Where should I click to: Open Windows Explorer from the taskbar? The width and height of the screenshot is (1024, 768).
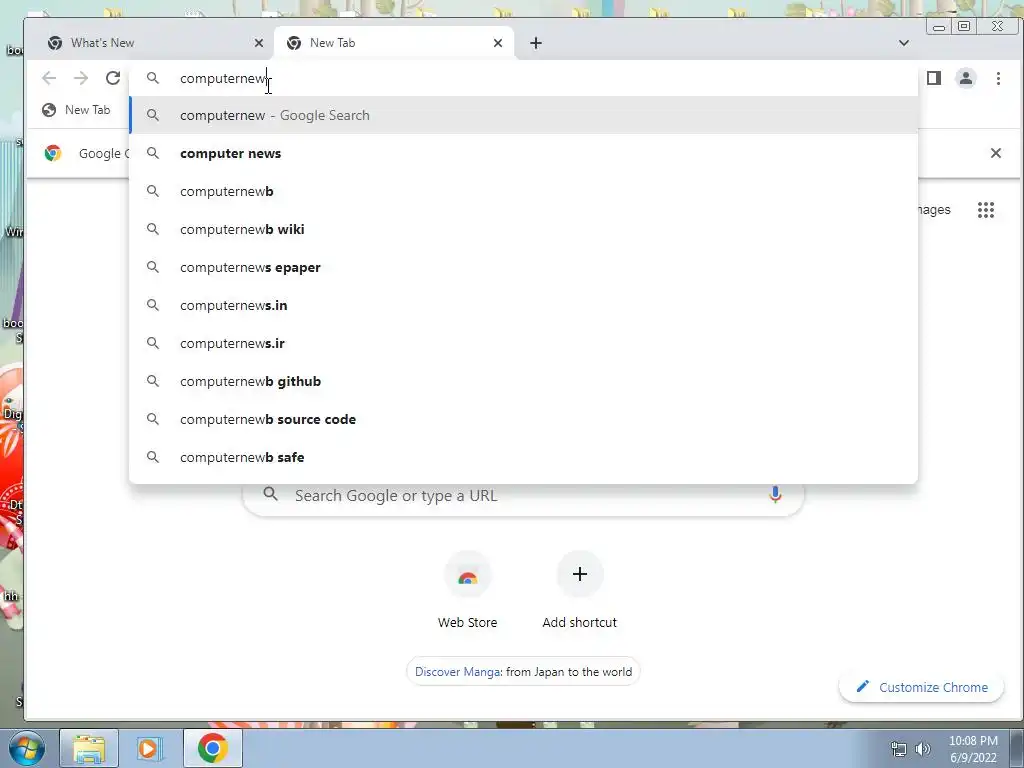[89, 749]
